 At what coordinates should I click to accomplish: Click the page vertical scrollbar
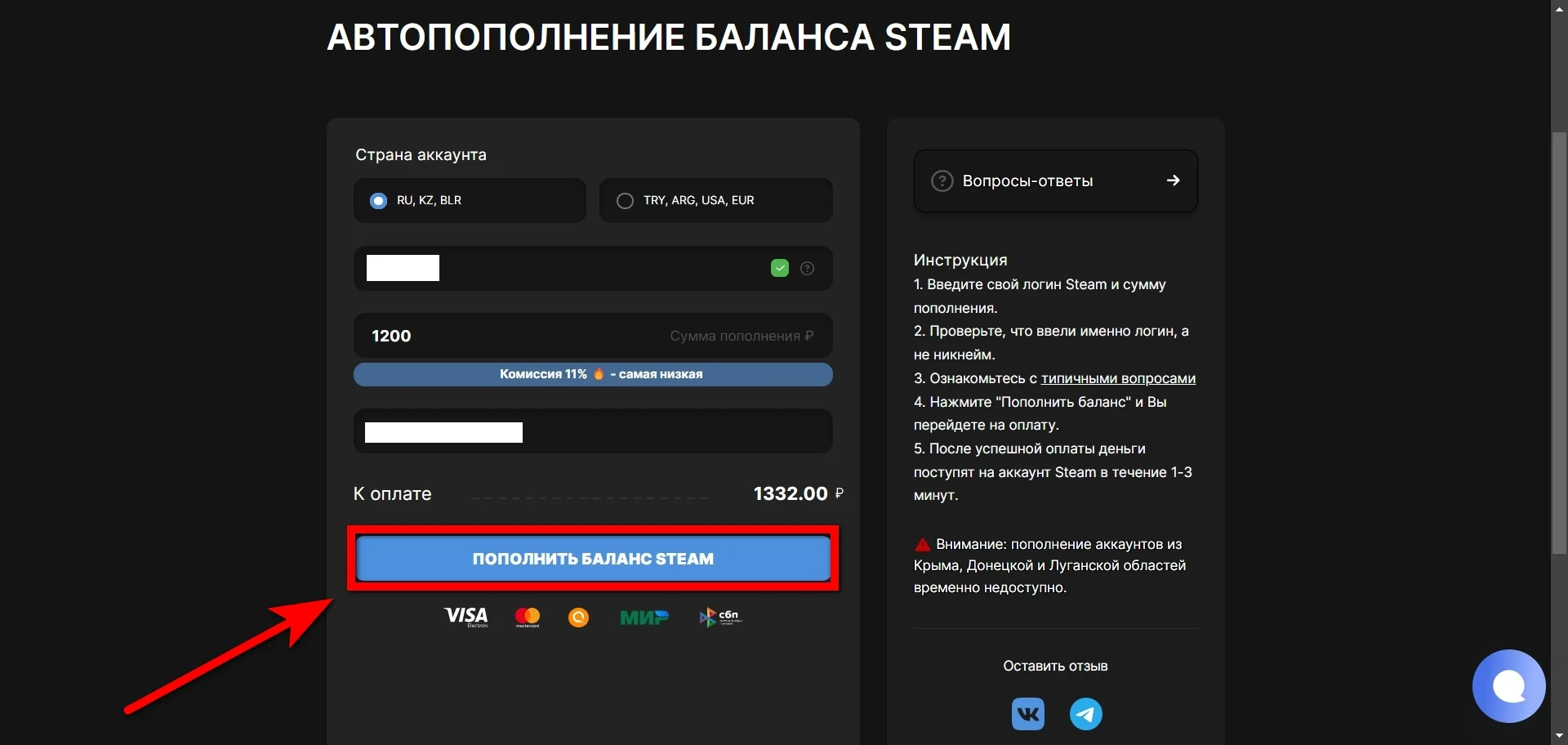click(1559, 343)
